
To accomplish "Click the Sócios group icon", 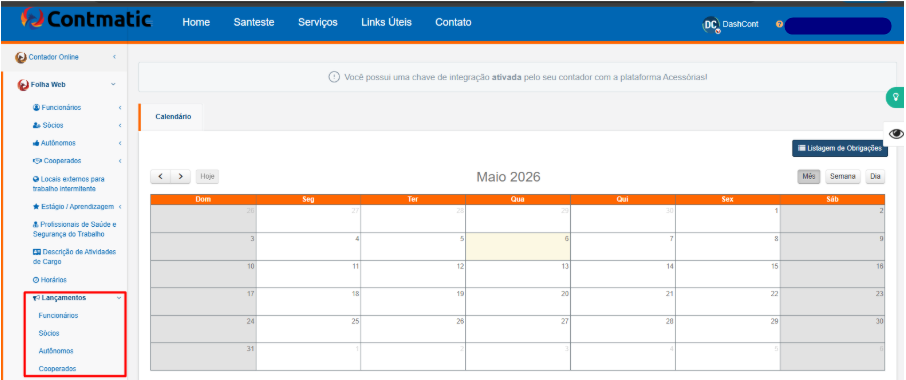I will pos(36,125).
